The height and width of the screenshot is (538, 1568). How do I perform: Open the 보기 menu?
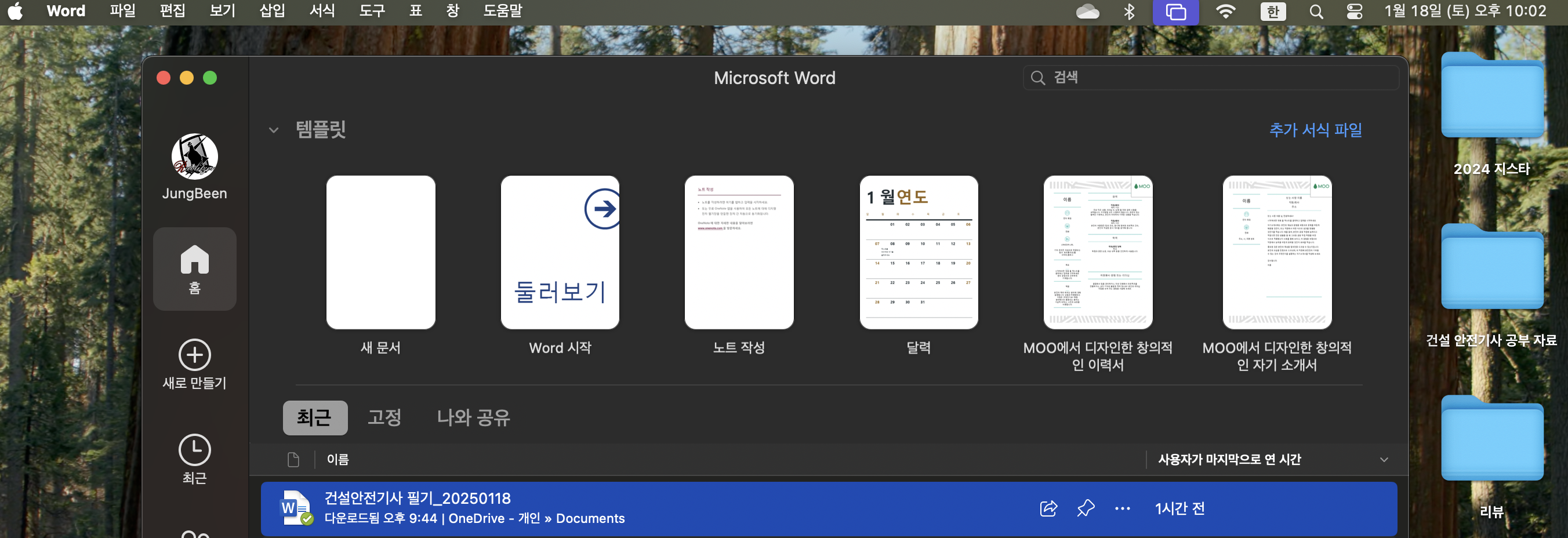222,11
